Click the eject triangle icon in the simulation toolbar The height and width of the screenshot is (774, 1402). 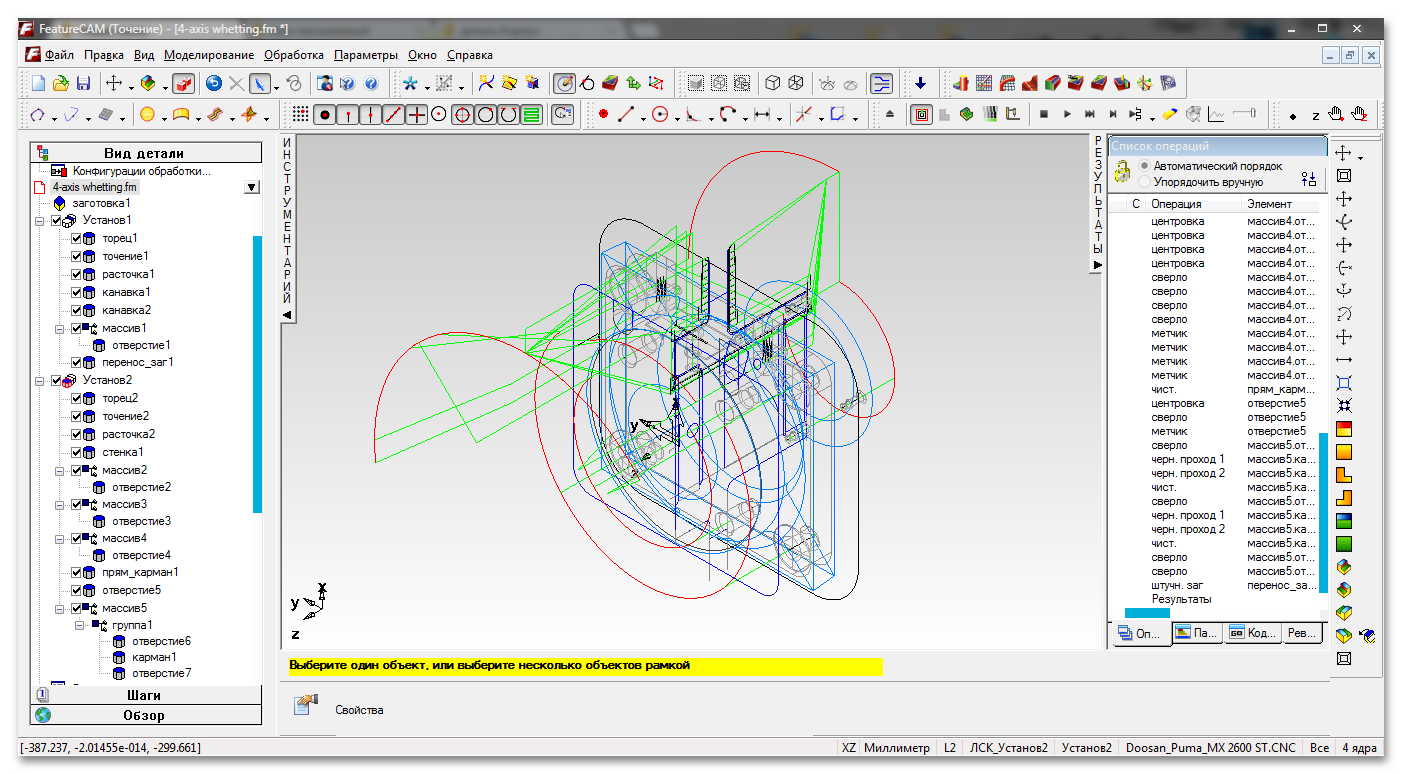click(890, 115)
